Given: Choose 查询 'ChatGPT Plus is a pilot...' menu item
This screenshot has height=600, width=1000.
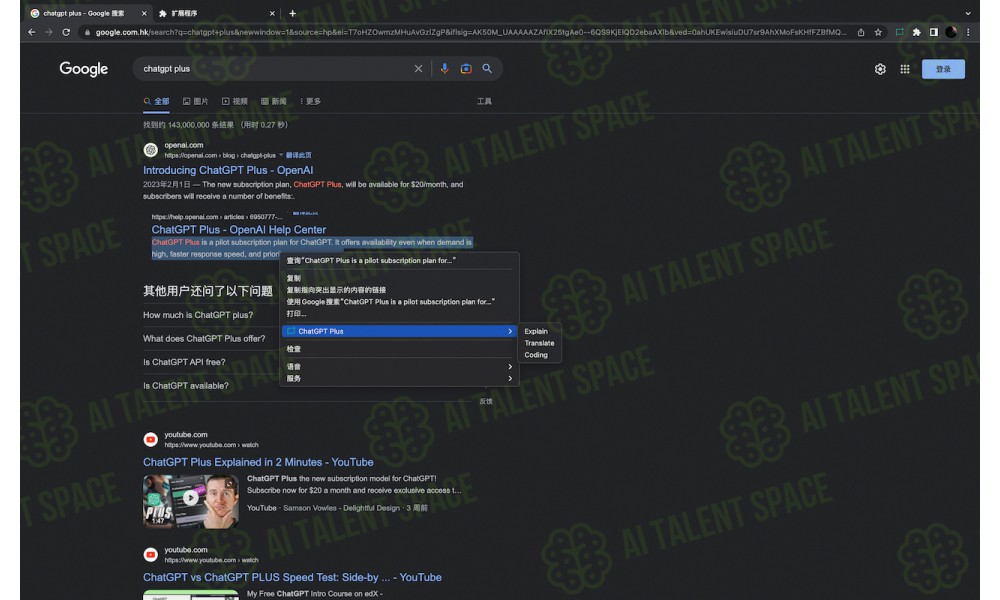Looking at the screenshot, I should click(x=399, y=261).
